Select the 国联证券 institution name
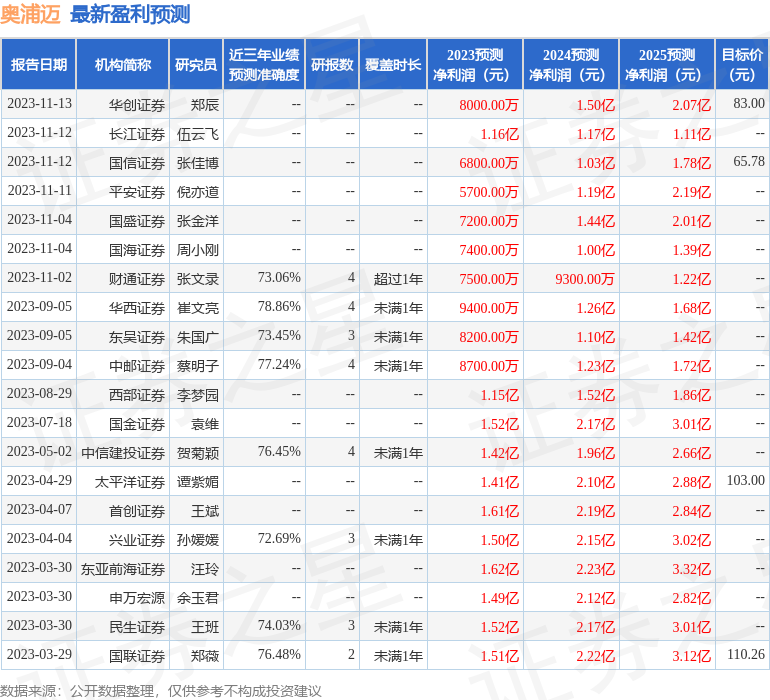 click(x=137, y=656)
